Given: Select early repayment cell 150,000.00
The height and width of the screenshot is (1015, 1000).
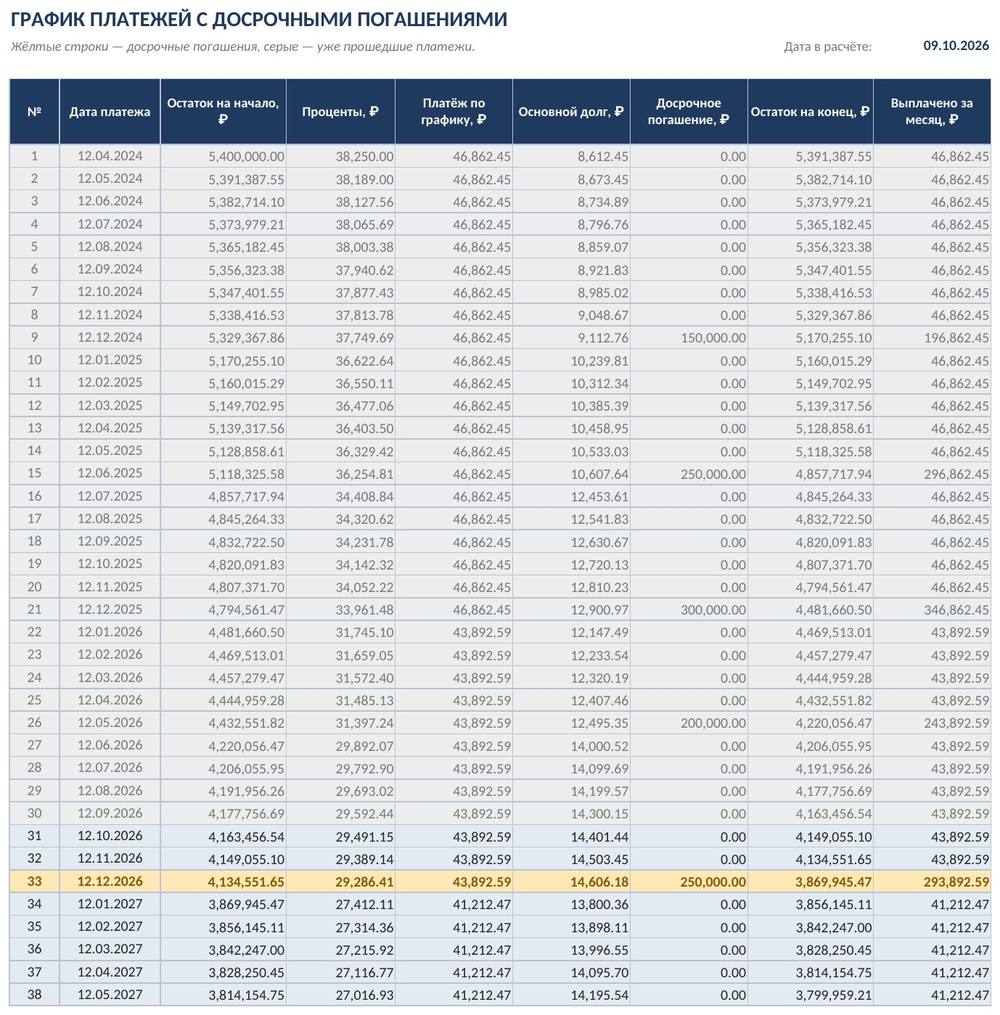Looking at the screenshot, I should (689, 337).
